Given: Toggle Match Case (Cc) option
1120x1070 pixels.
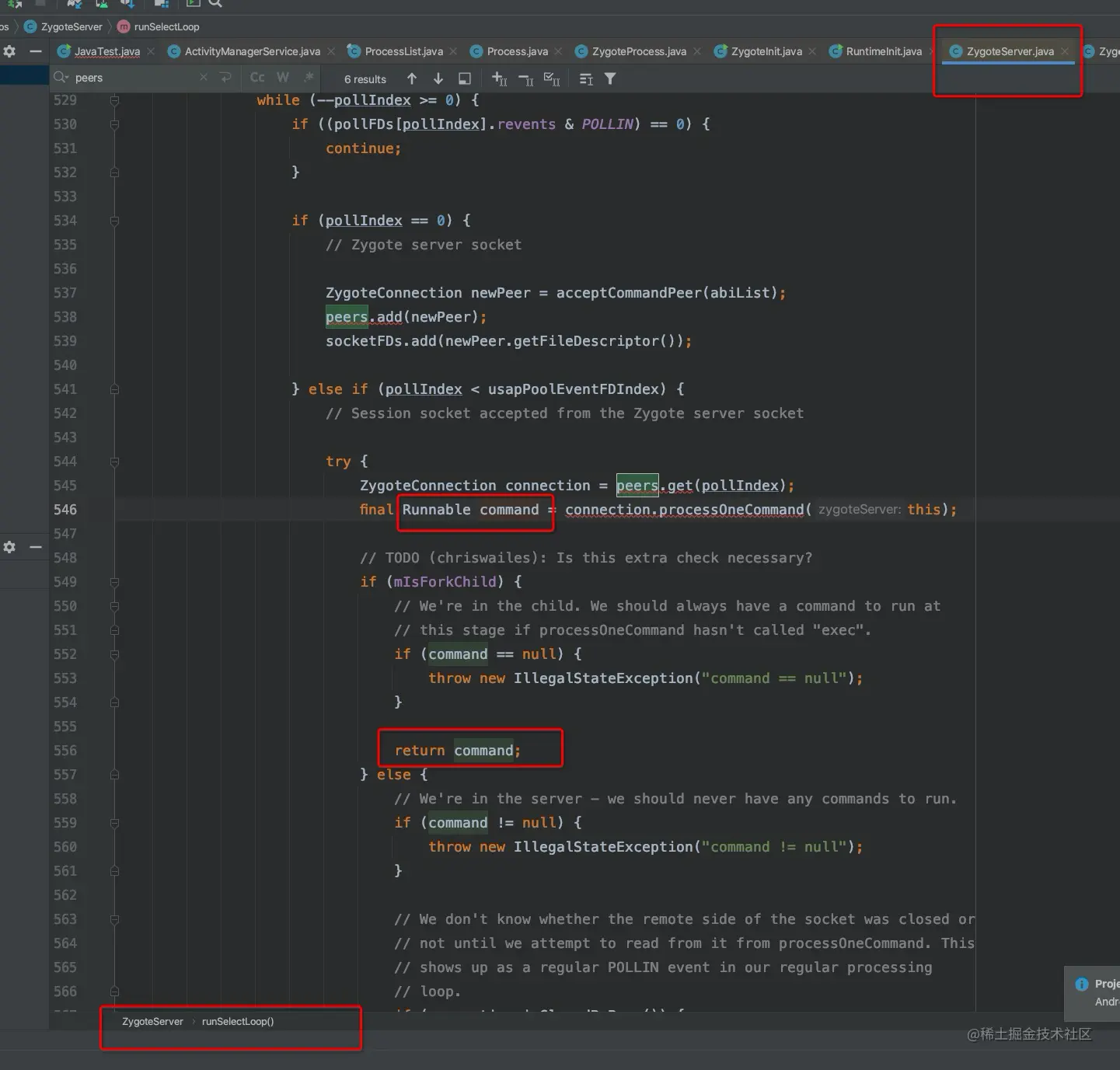Looking at the screenshot, I should tap(257, 77).
